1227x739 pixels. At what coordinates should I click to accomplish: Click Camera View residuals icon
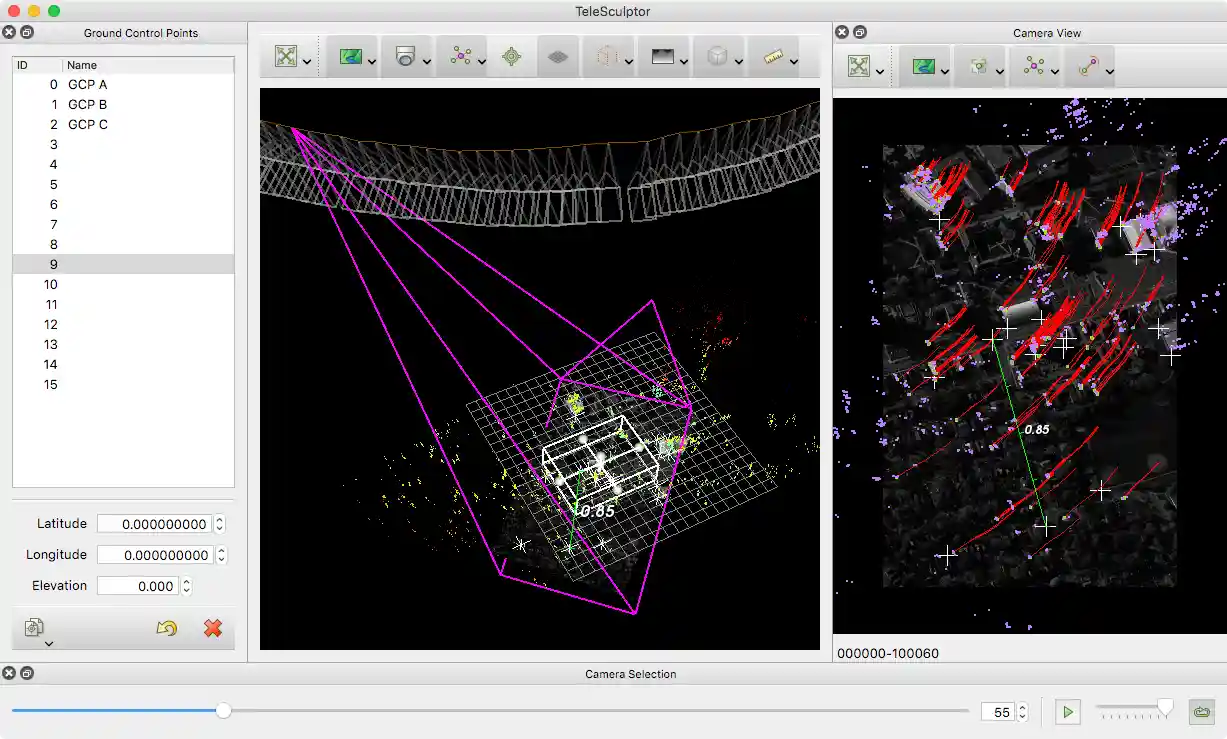[1087, 67]
